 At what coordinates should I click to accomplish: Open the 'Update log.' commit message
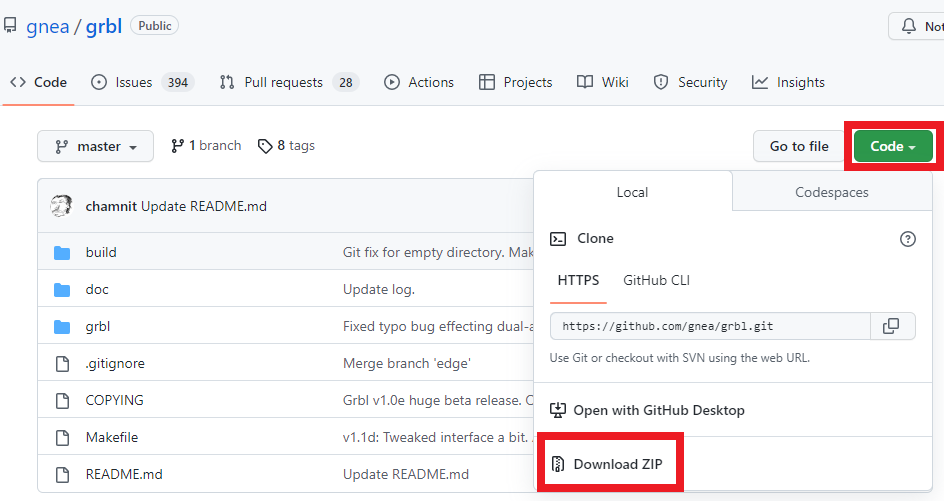379,290
